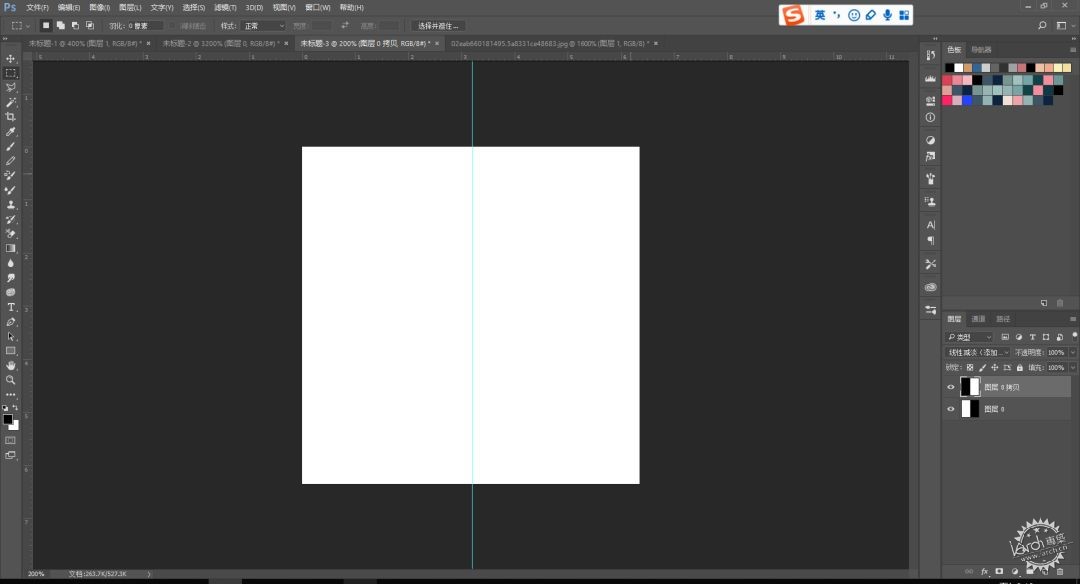
Task: Open the blending mode 线性减淡 dropdown
Action: pos(977,353)
